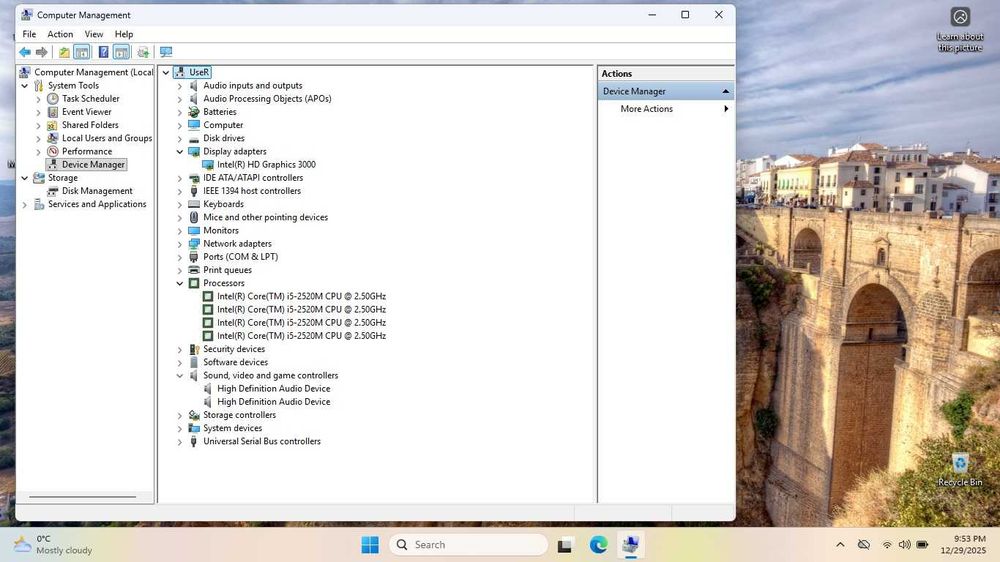Collapse the Storage node chevron
This screenshot has width=1000, height=562.
click(25, 178)
